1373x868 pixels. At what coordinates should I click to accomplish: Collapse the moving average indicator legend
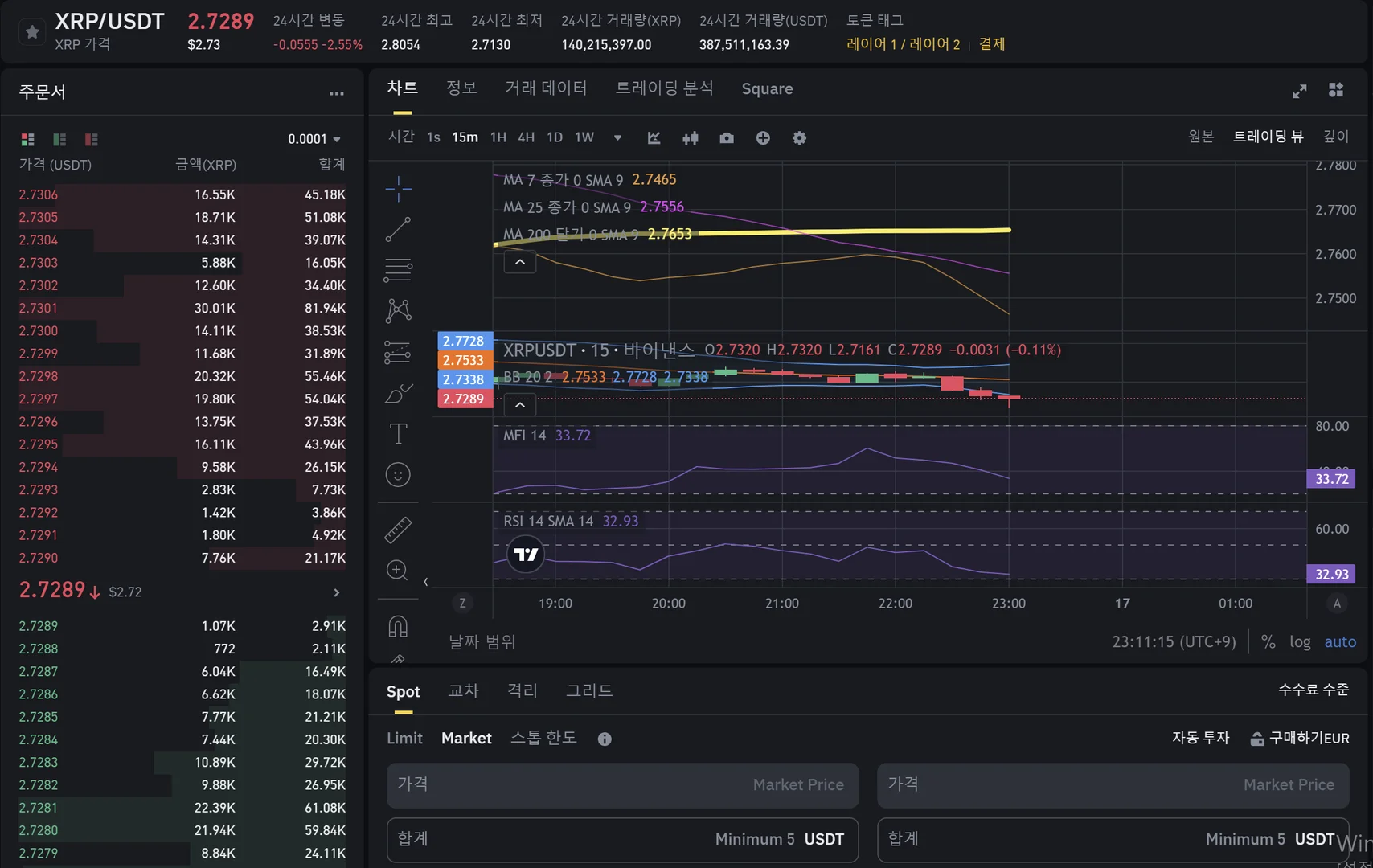(520, 262)
